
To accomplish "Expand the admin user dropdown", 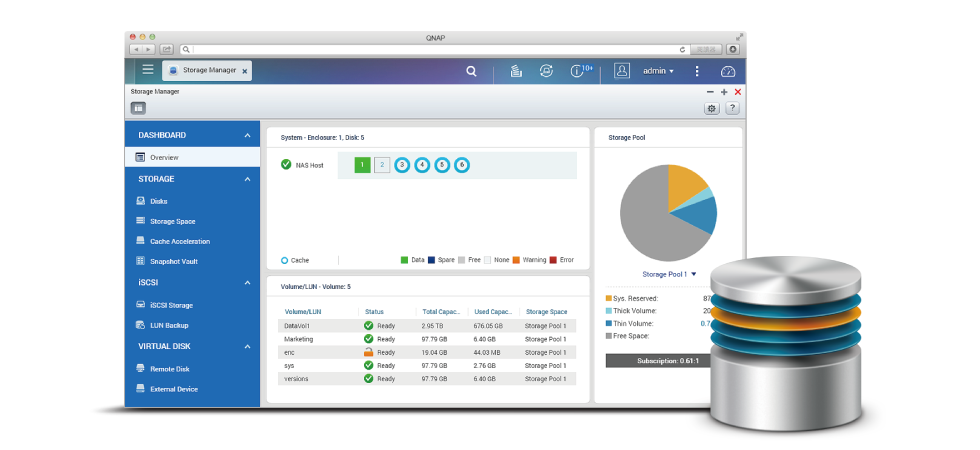I will (x=658, y=71).
